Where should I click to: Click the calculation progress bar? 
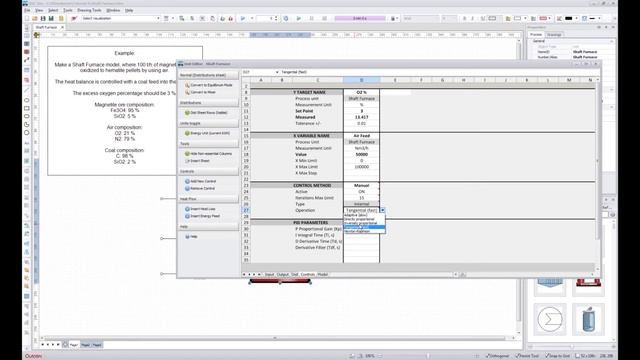360,18
